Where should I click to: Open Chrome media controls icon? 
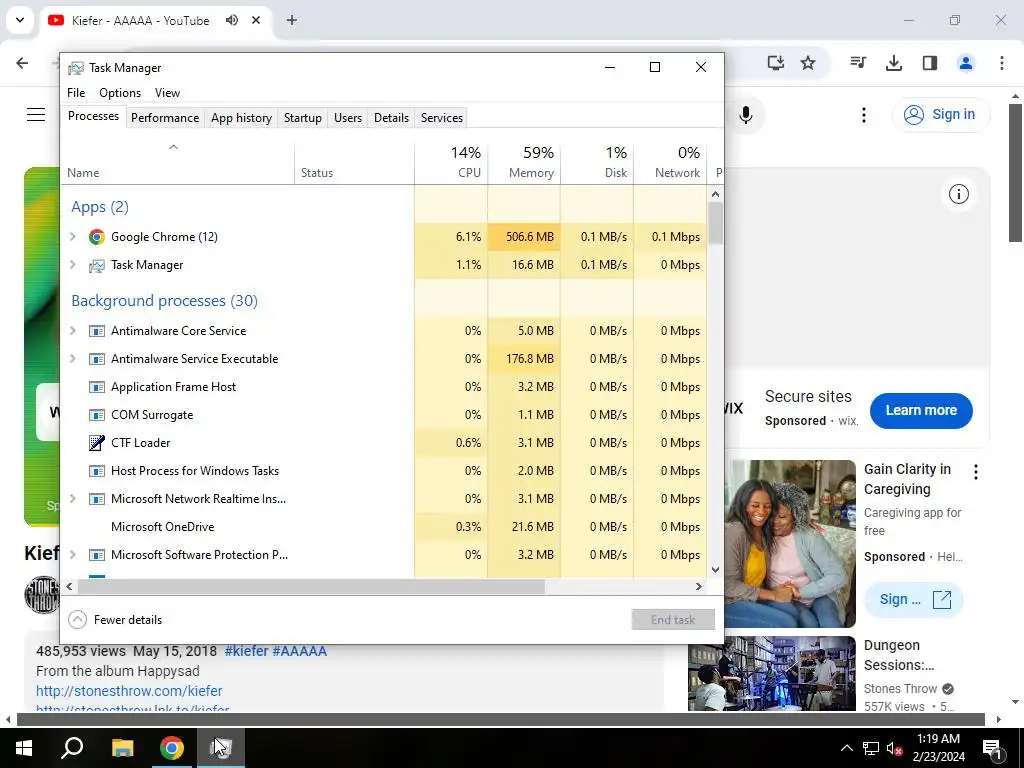[x=858, y=63]
